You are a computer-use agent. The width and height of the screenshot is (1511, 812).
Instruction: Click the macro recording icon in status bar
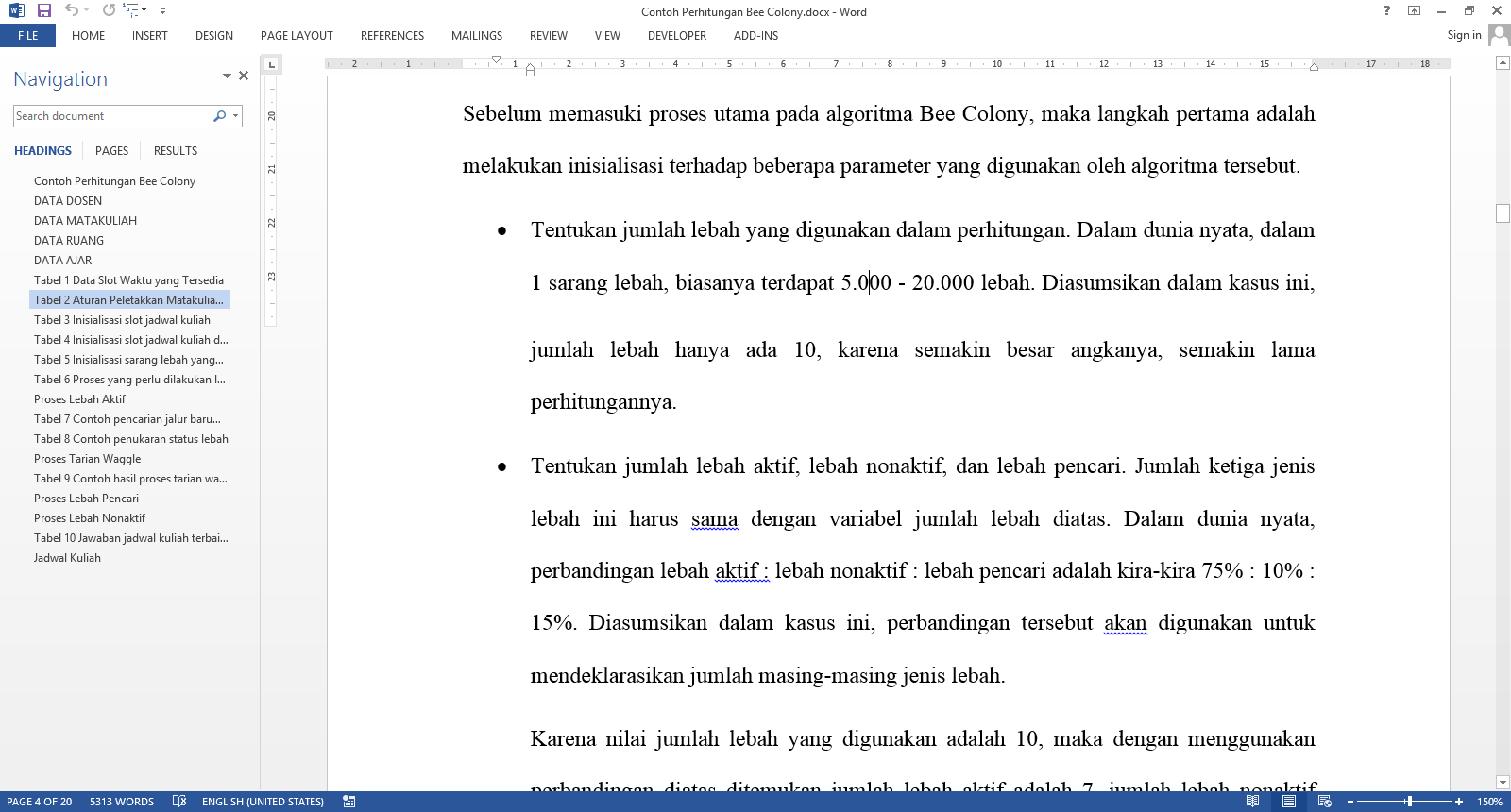349,802
